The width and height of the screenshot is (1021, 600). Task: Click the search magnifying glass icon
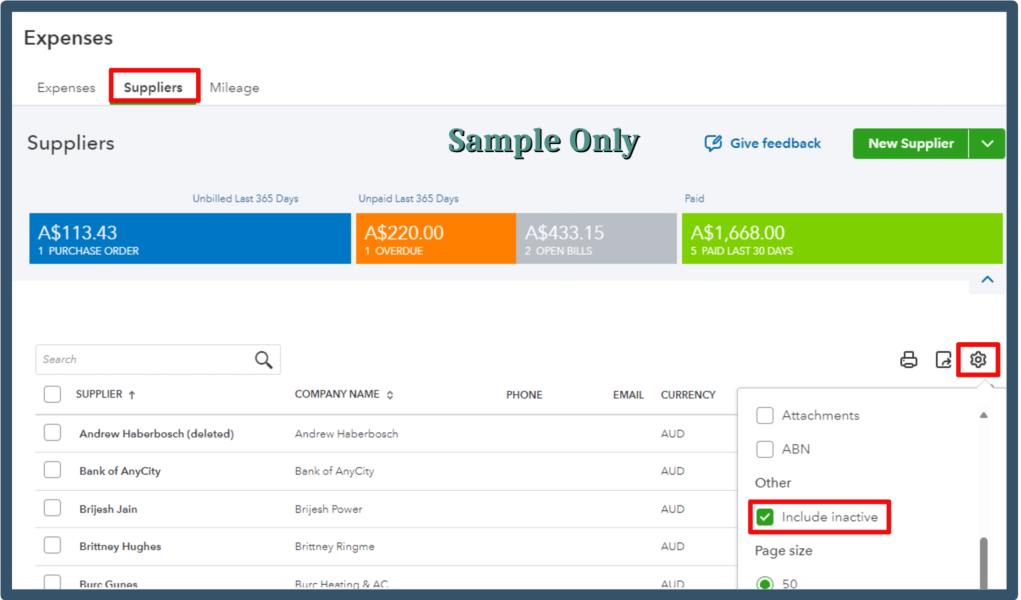click(x=263, y=359)
